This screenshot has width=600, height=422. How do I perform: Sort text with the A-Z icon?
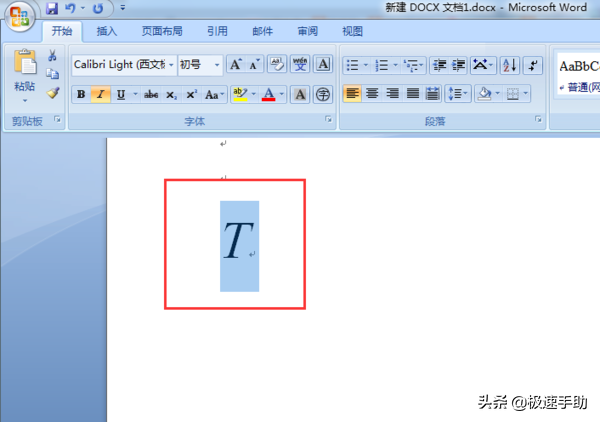[x=509, y=65]
